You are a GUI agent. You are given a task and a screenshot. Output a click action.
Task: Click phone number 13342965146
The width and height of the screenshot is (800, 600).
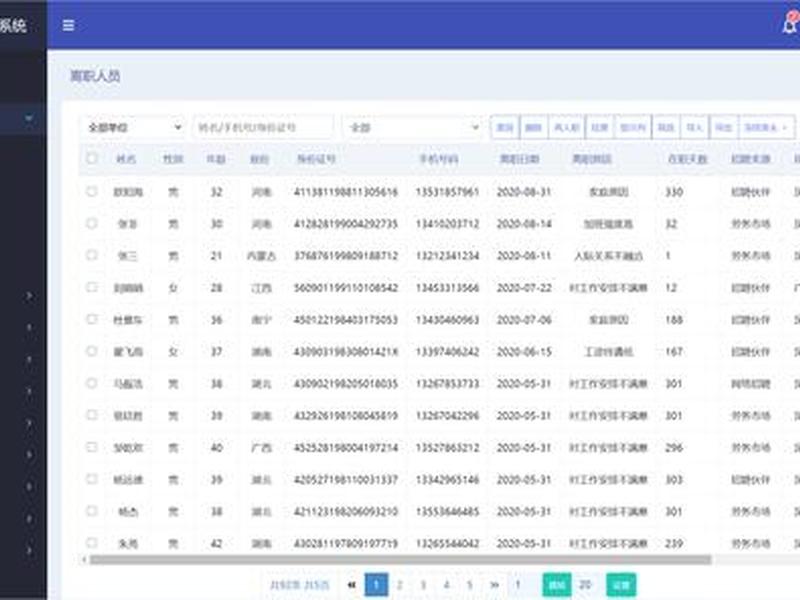[447, 480]
